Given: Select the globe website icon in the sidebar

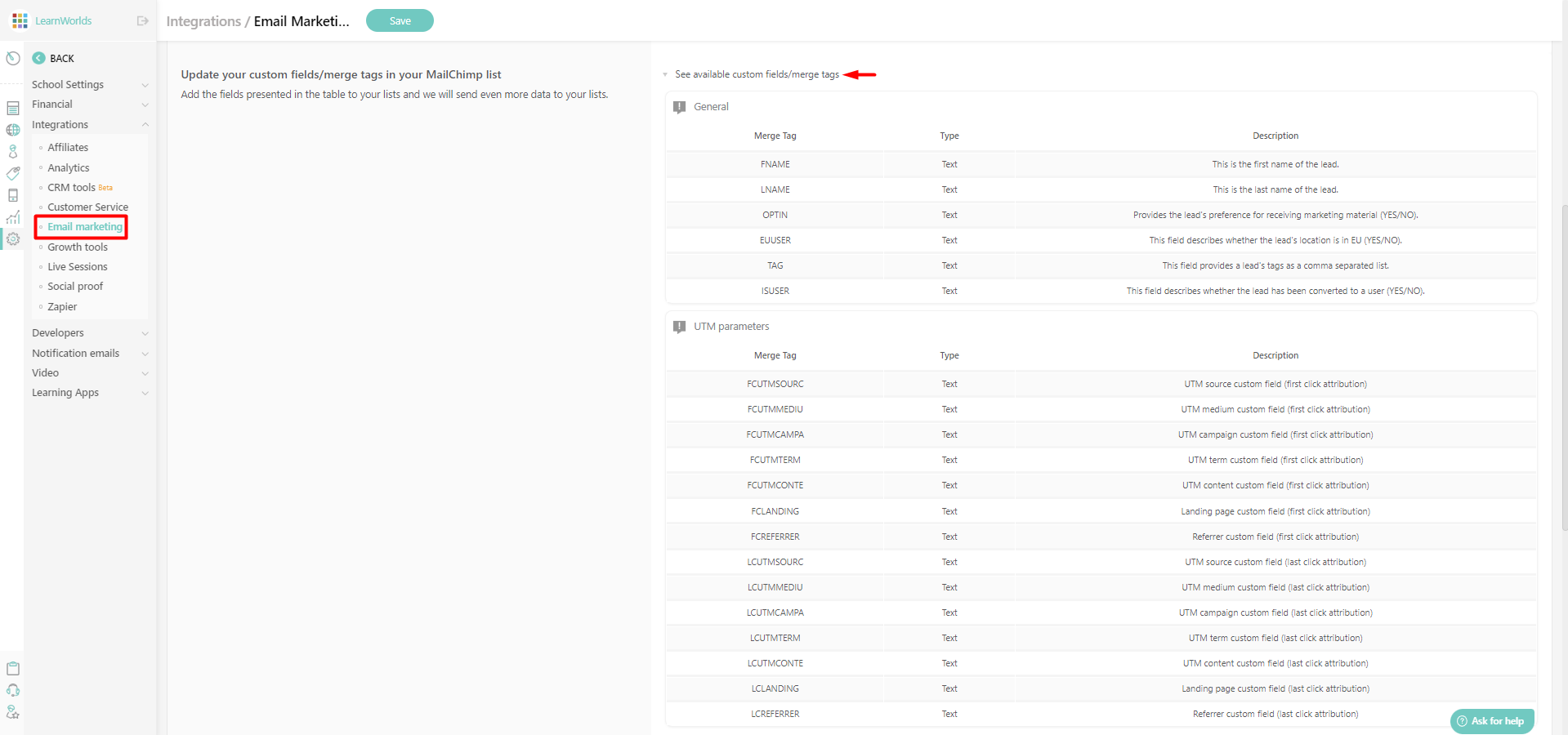Looking at the screenshot, I should (13, 131).
